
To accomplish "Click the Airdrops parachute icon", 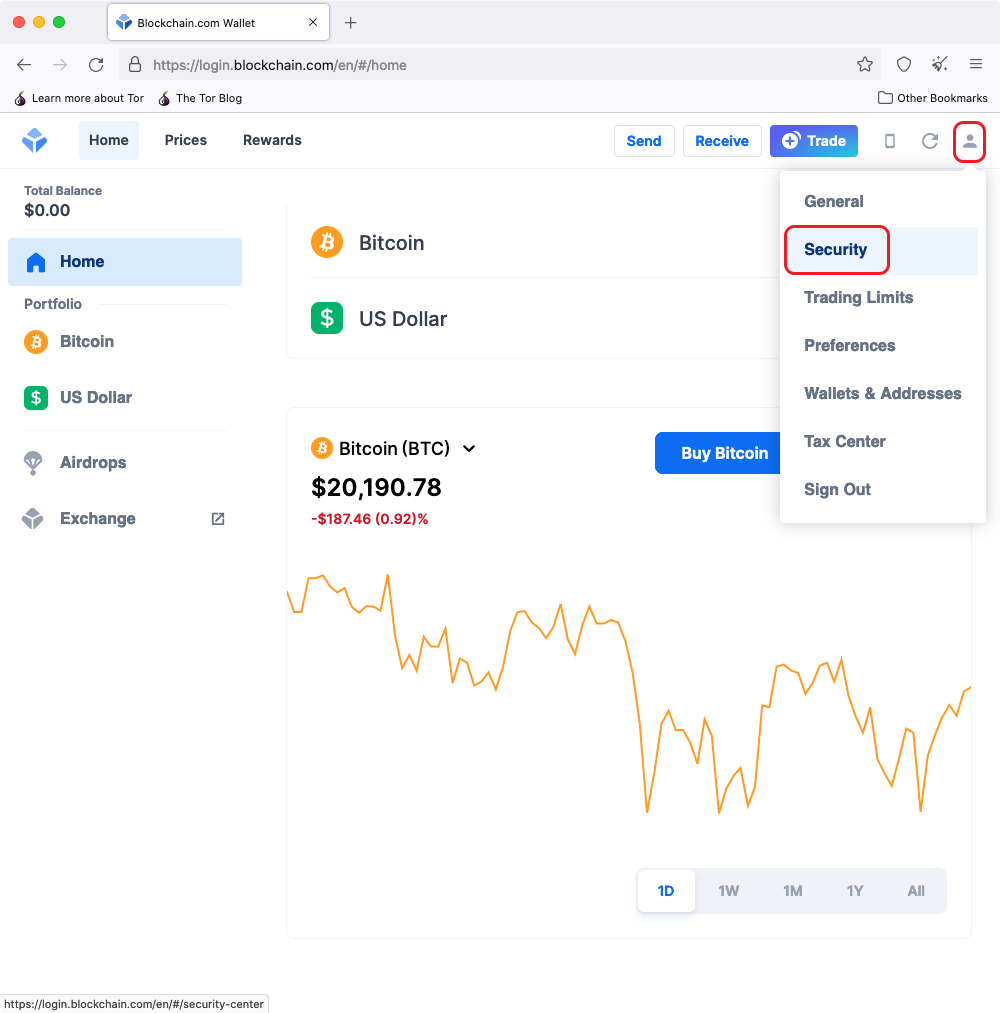I will pos(33,463).
